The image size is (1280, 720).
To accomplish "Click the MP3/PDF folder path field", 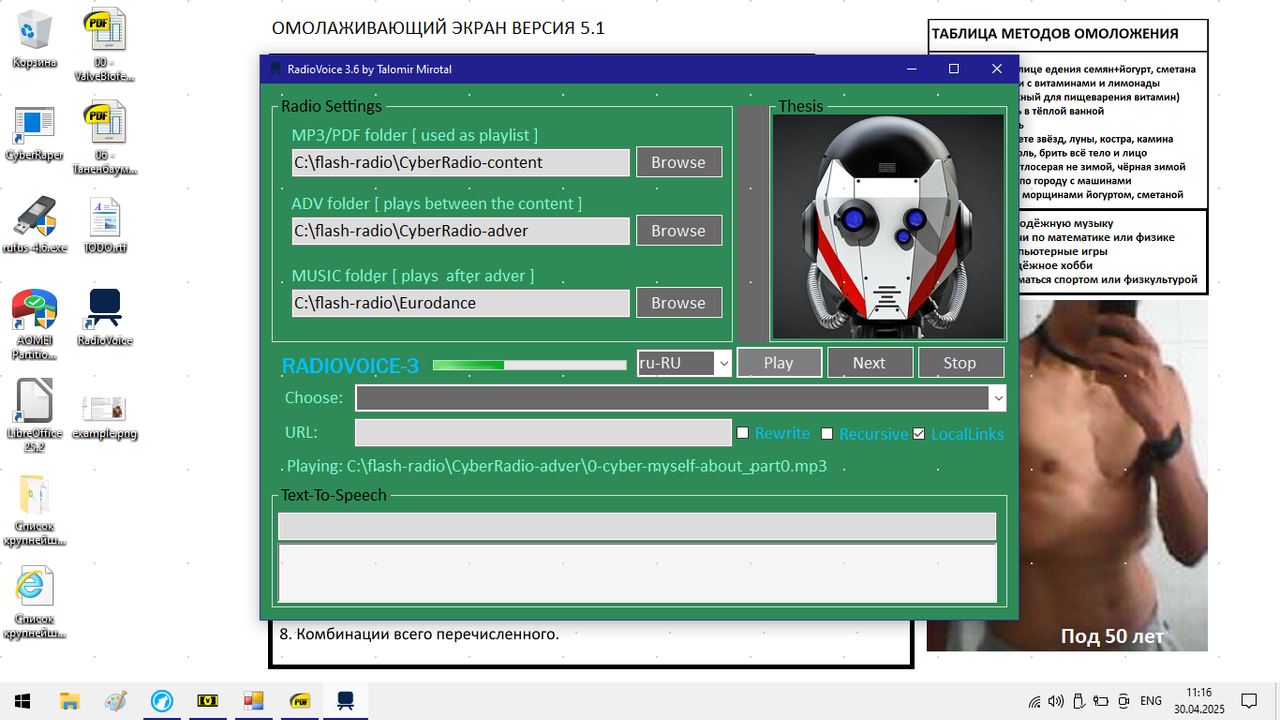I will [461, 162].
